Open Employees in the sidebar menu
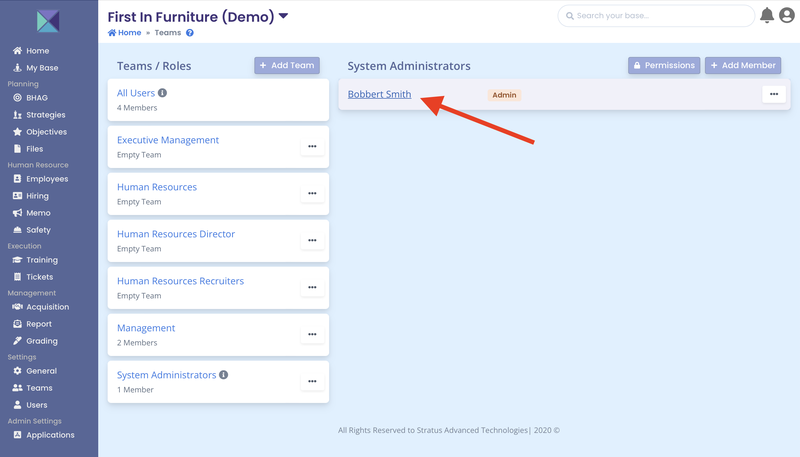Screen dimensions: 800x457 tap(47, 179)
